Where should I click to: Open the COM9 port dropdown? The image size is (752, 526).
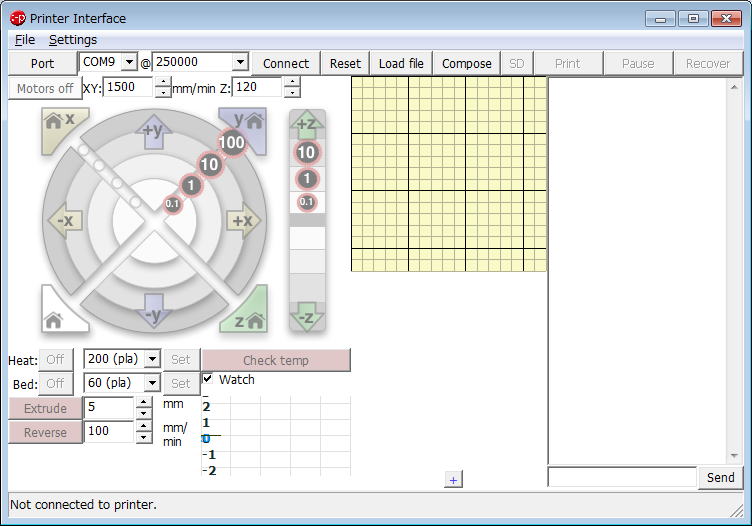(x=129, y=62)
